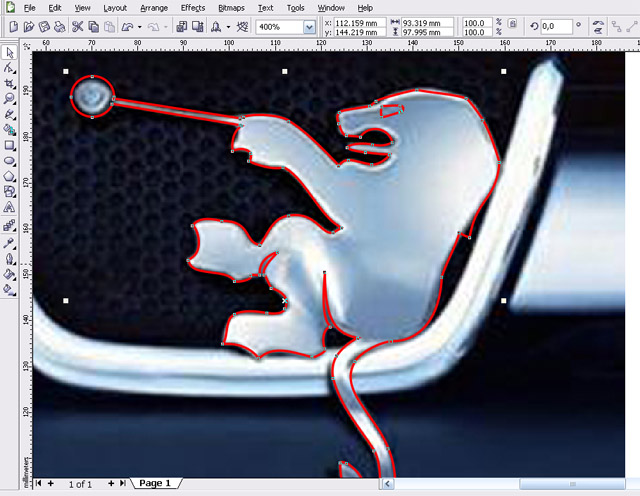Open the Layout menu
This screenshot has width=640, height=496.
(115, 8)
